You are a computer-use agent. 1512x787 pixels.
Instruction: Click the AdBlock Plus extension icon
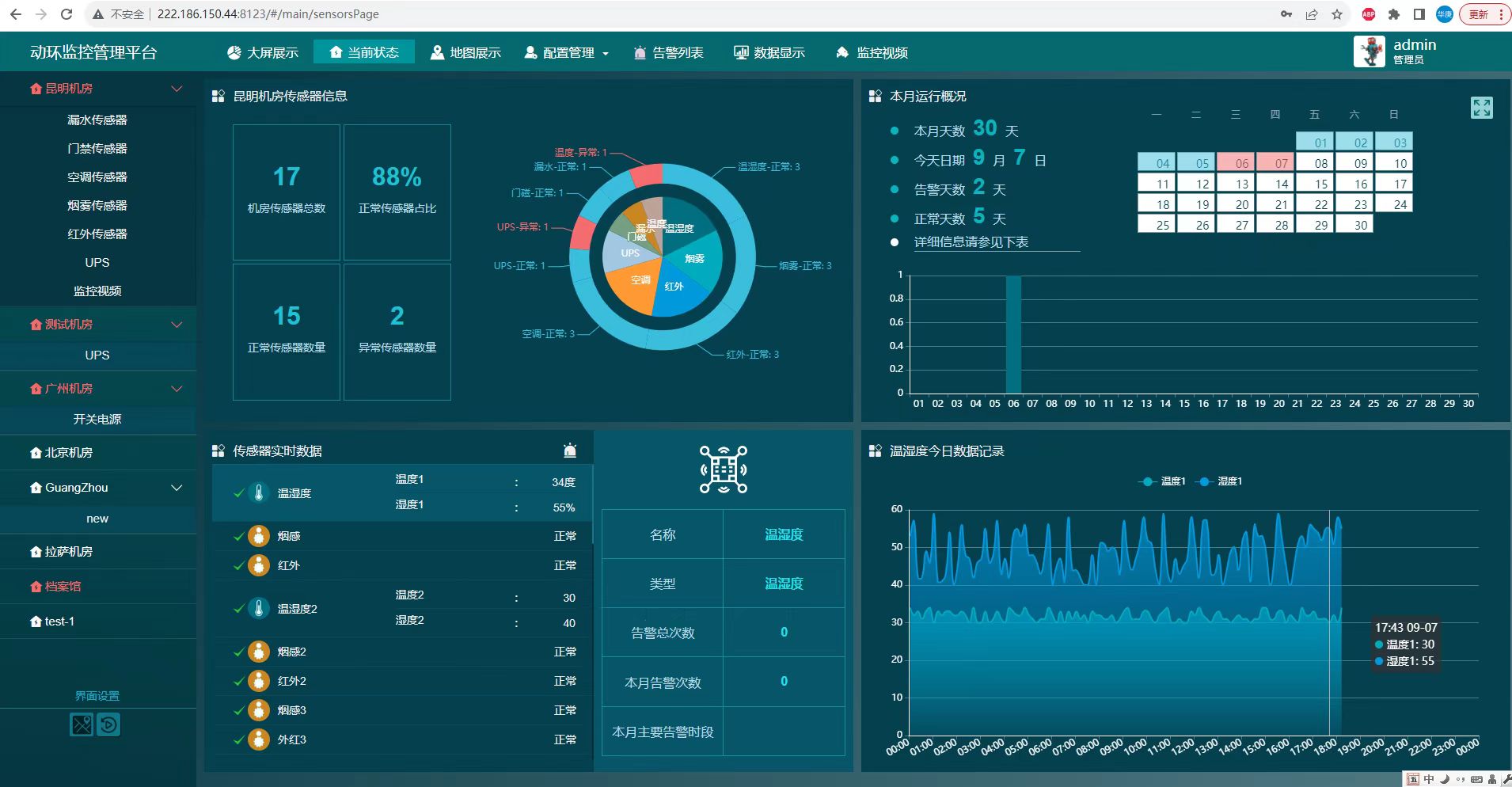(1368, 14)
